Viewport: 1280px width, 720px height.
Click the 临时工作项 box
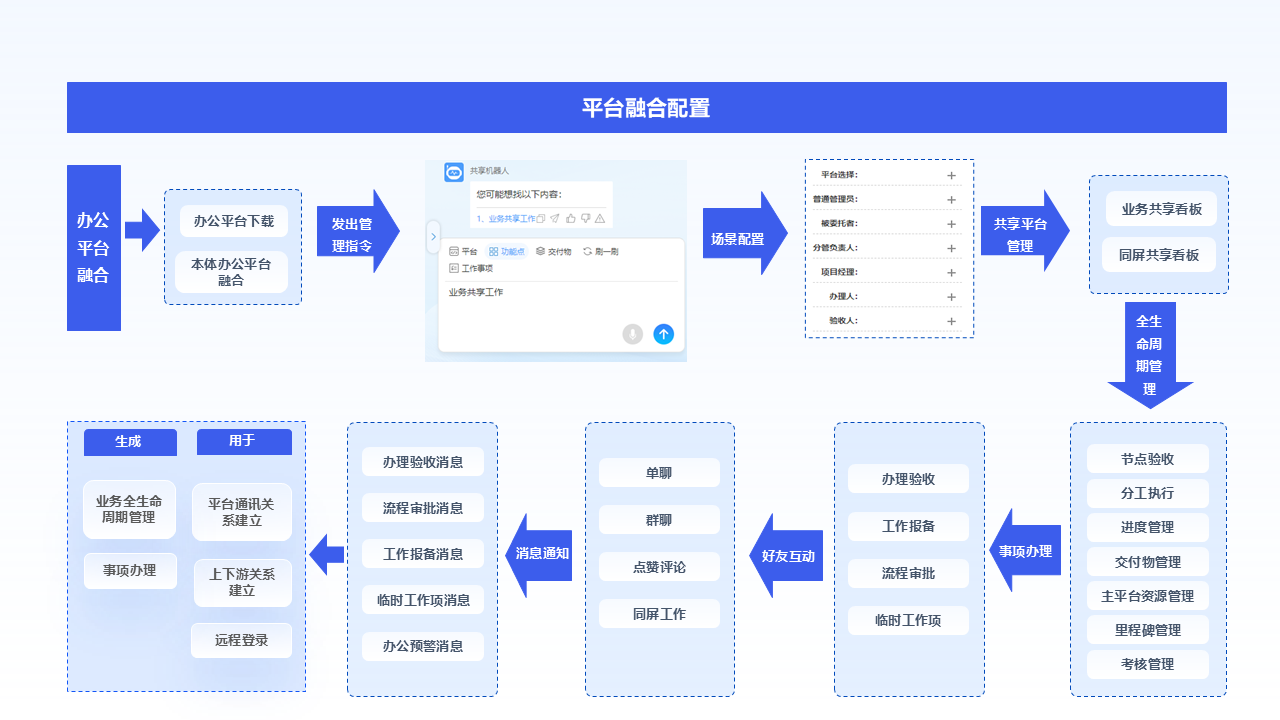coord(908,620)
